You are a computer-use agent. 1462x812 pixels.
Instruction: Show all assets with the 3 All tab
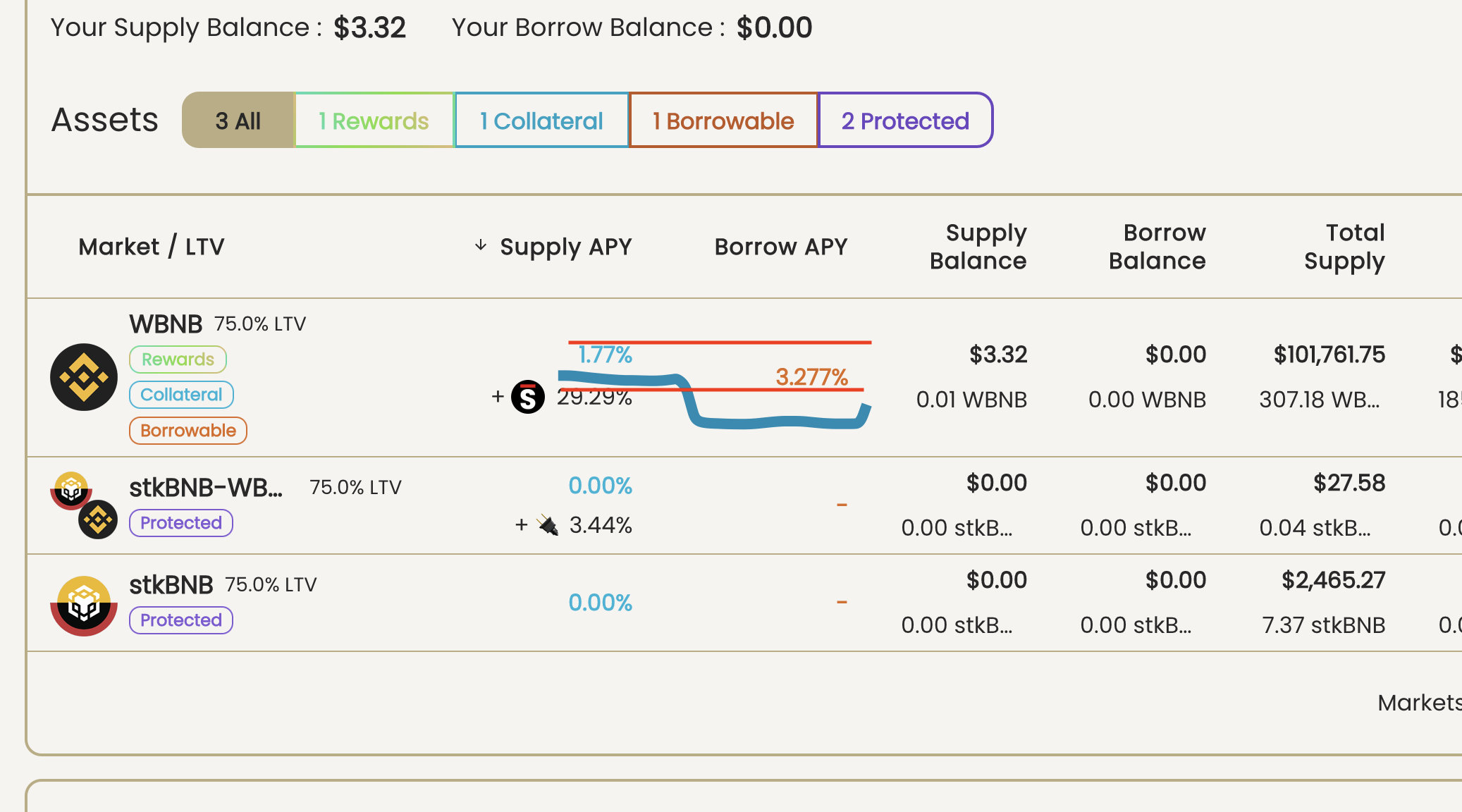238,120
